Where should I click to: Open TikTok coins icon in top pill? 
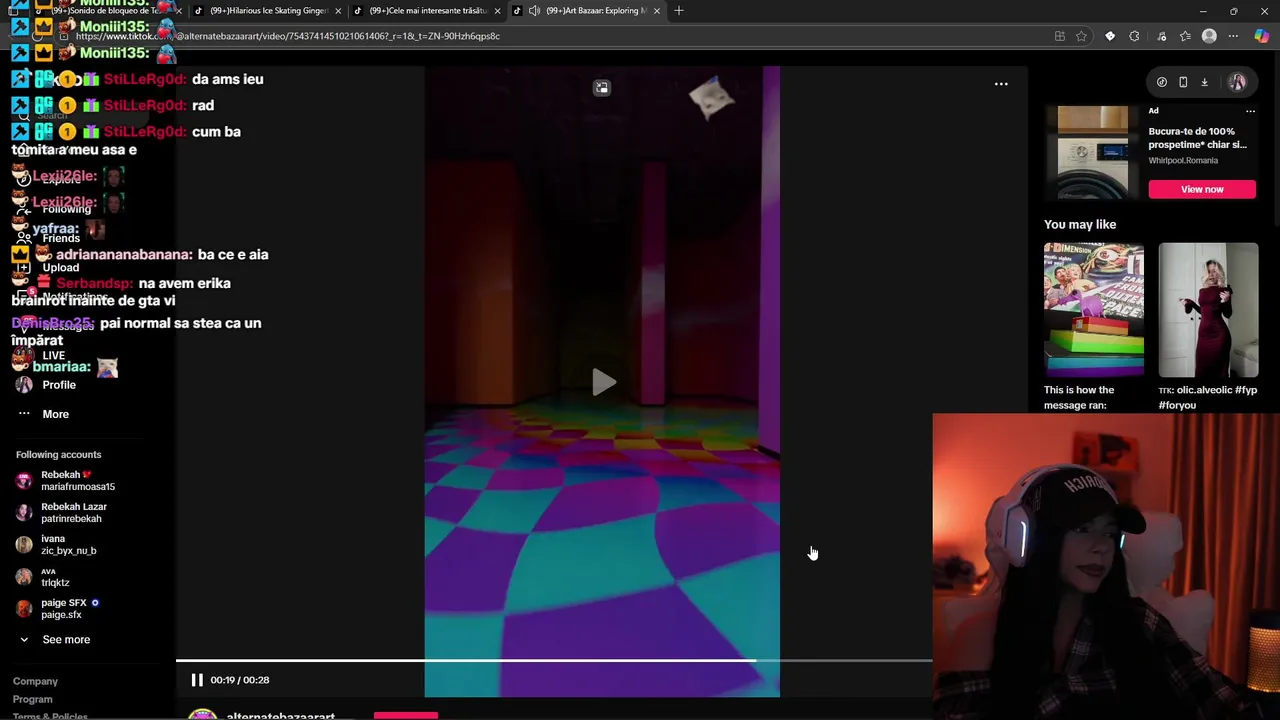pyautogui.click(x=1162, y=82)
